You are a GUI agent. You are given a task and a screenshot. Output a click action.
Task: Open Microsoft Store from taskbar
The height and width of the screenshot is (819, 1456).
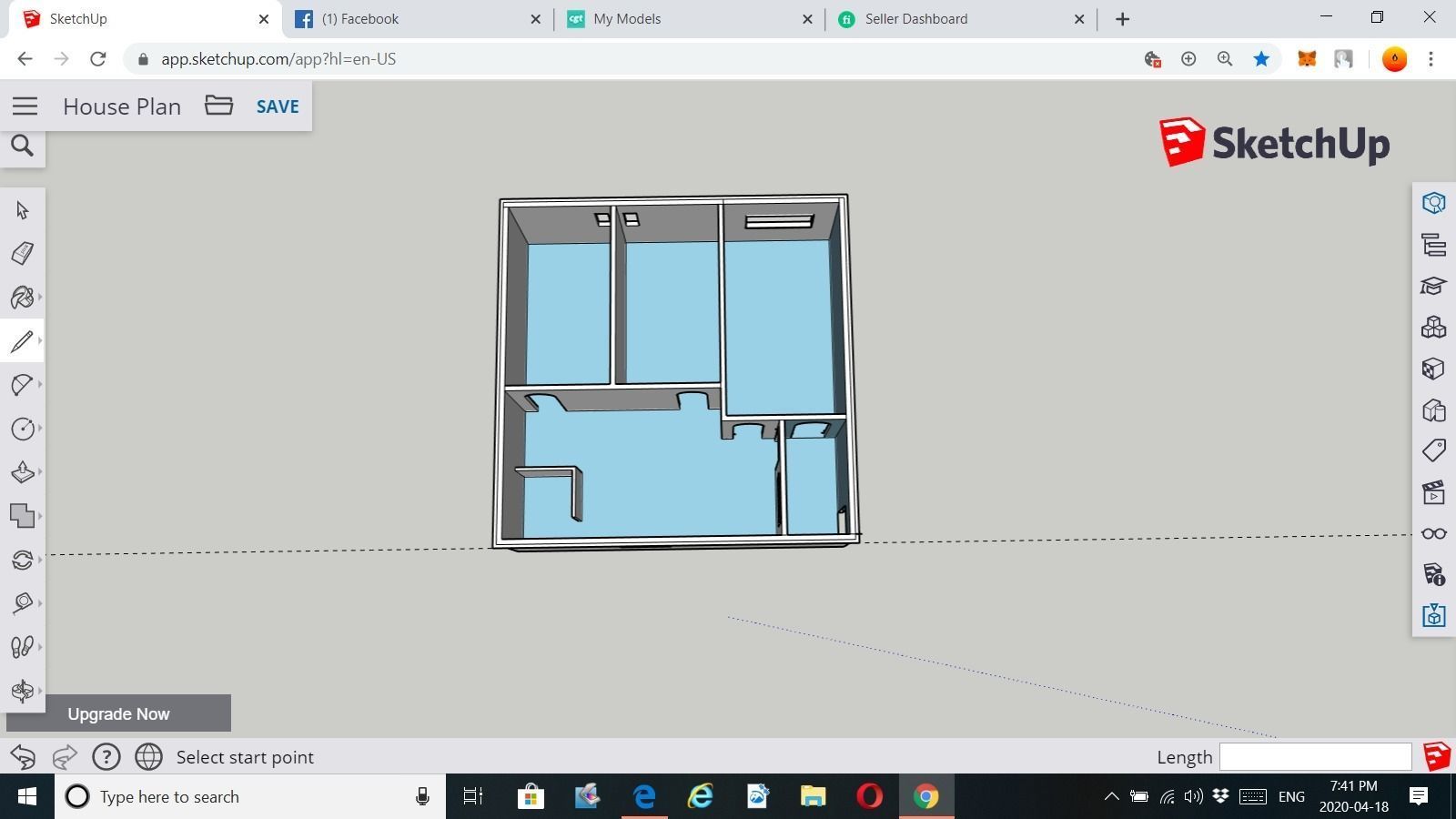pyautogui.click(x=531, y=797)
